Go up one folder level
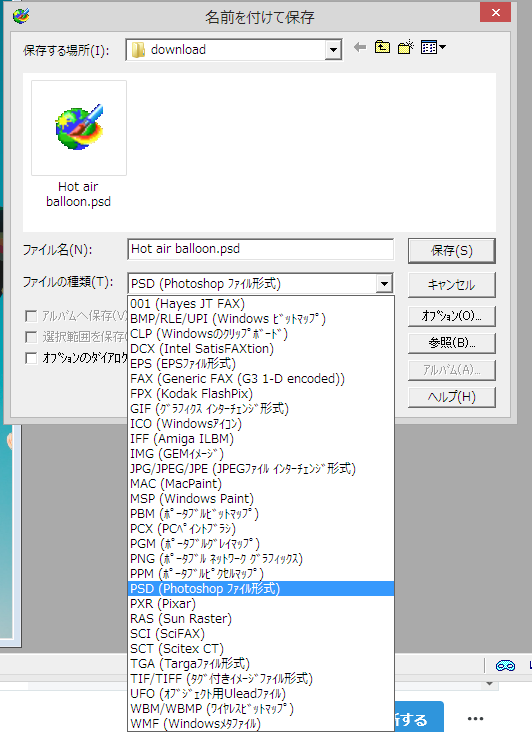Screen dimensions: 532x732 click(x=382, y=47)
